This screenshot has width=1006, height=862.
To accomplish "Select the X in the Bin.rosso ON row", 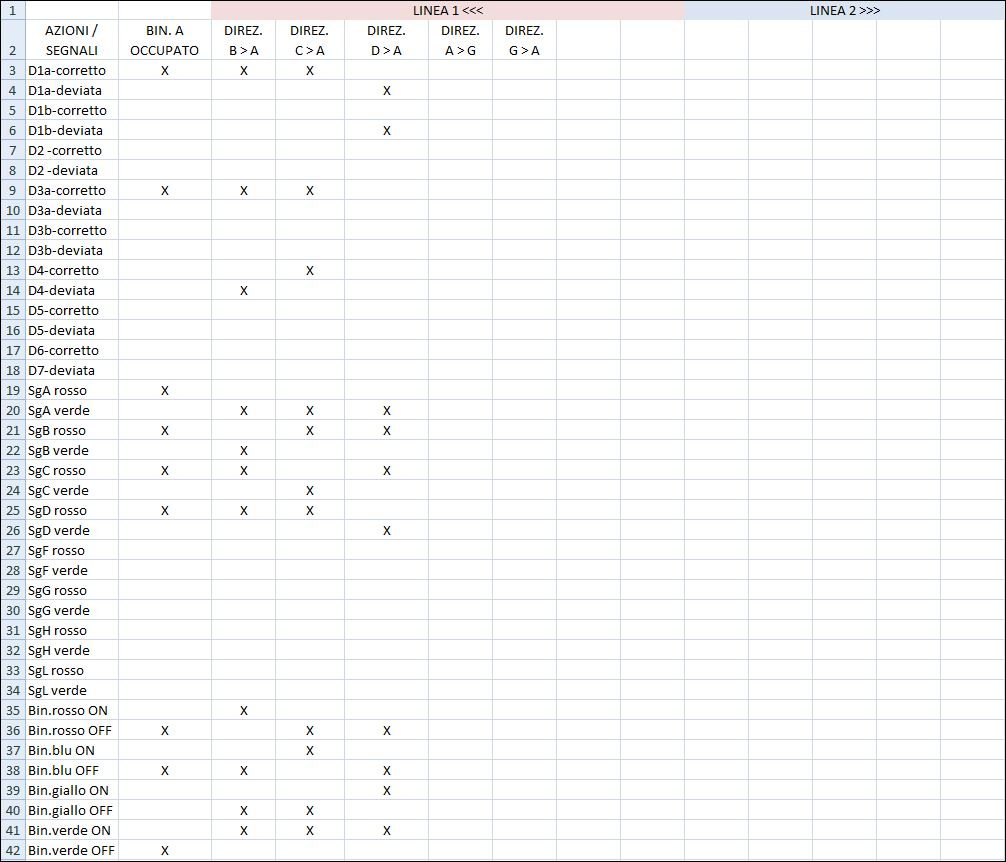I will [243, 711].
